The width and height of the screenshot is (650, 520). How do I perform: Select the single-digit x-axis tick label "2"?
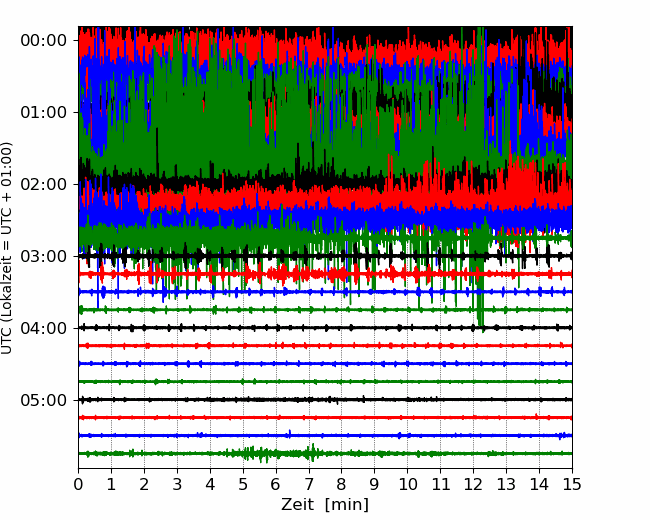tap(144, 484)
